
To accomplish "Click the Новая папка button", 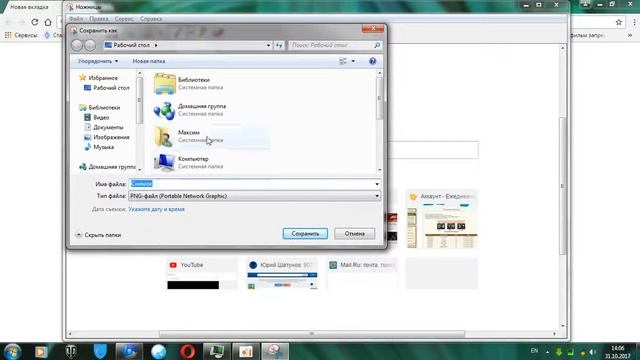I will click(149, 61).
